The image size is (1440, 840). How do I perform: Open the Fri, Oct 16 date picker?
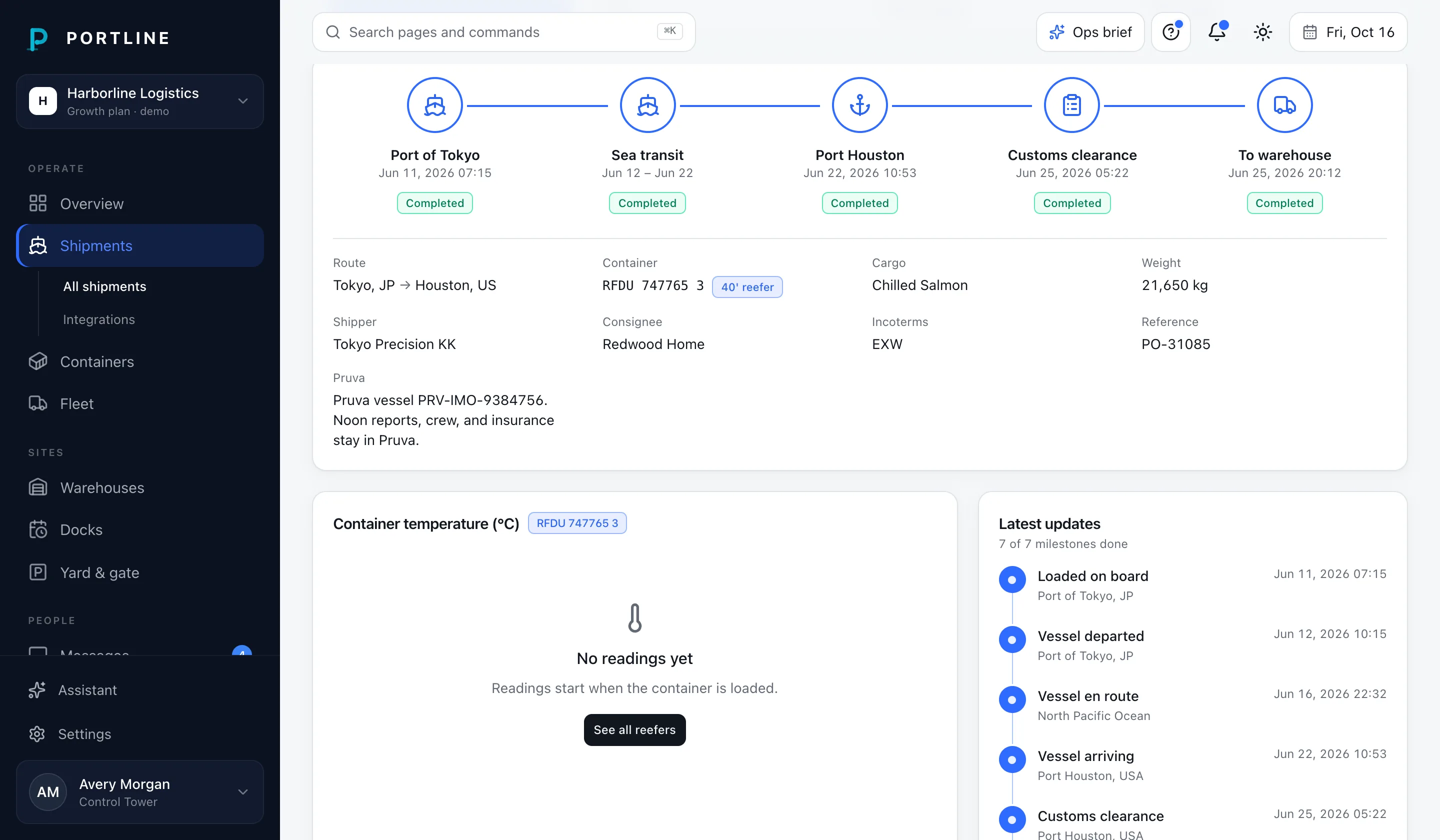tap(1348, 32)
